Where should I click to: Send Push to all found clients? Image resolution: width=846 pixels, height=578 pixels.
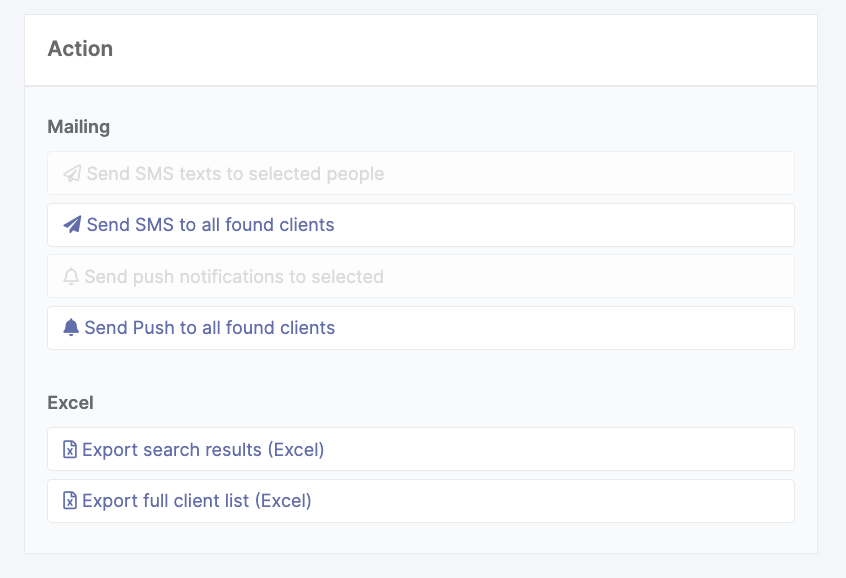(210, 328)
